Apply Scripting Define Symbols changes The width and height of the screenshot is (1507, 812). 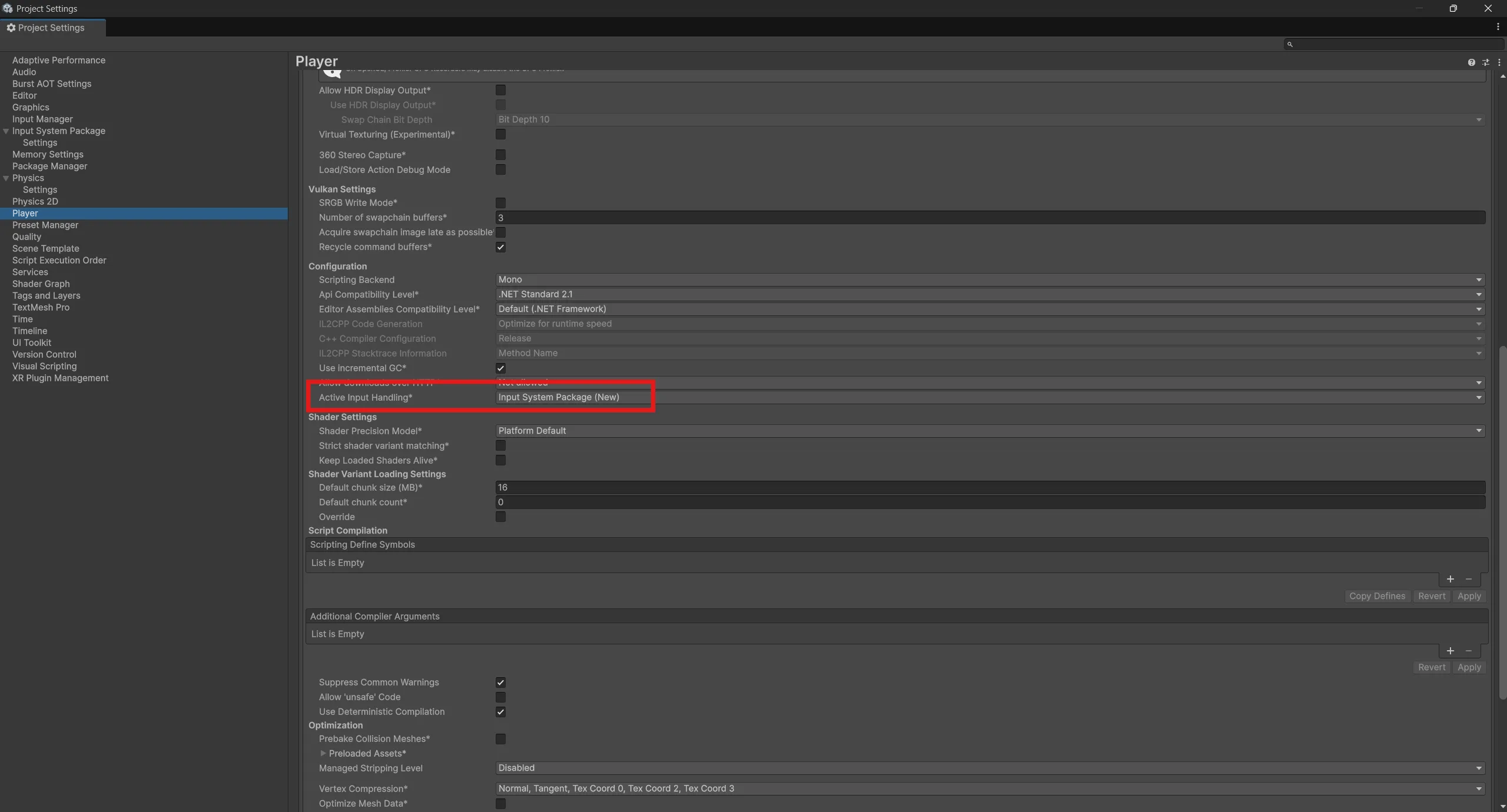tap(1469, 596)
